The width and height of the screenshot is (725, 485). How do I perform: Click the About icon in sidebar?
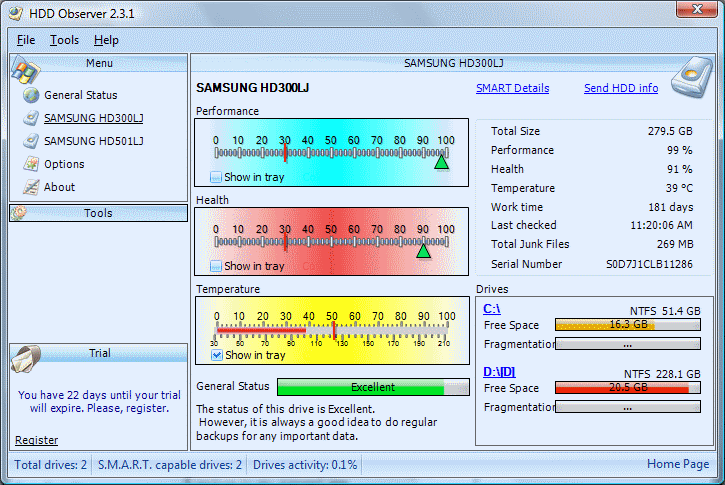click(x=29, y=187)
